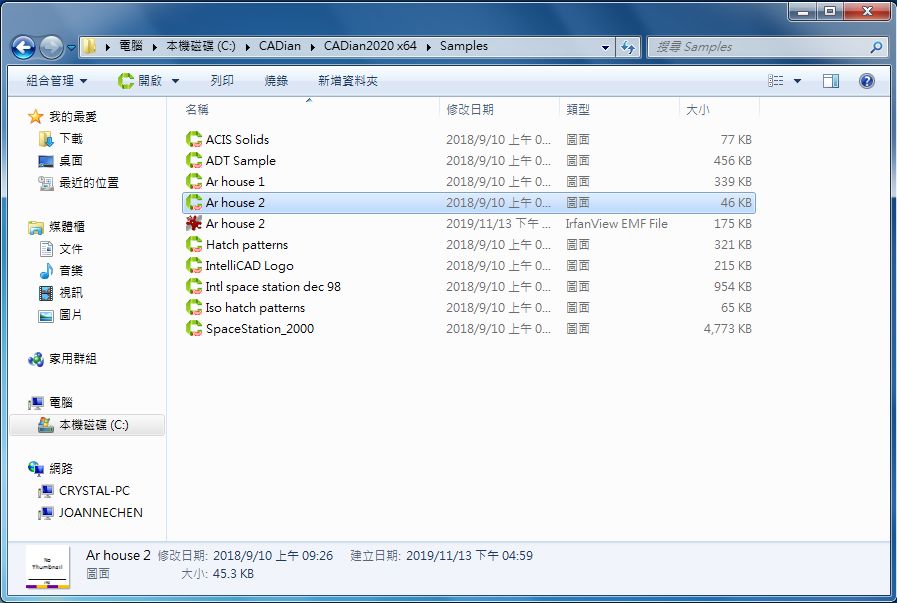Click the Help question mark icon
Viewport: 897px width, 603px height.
tap(867, 81)
